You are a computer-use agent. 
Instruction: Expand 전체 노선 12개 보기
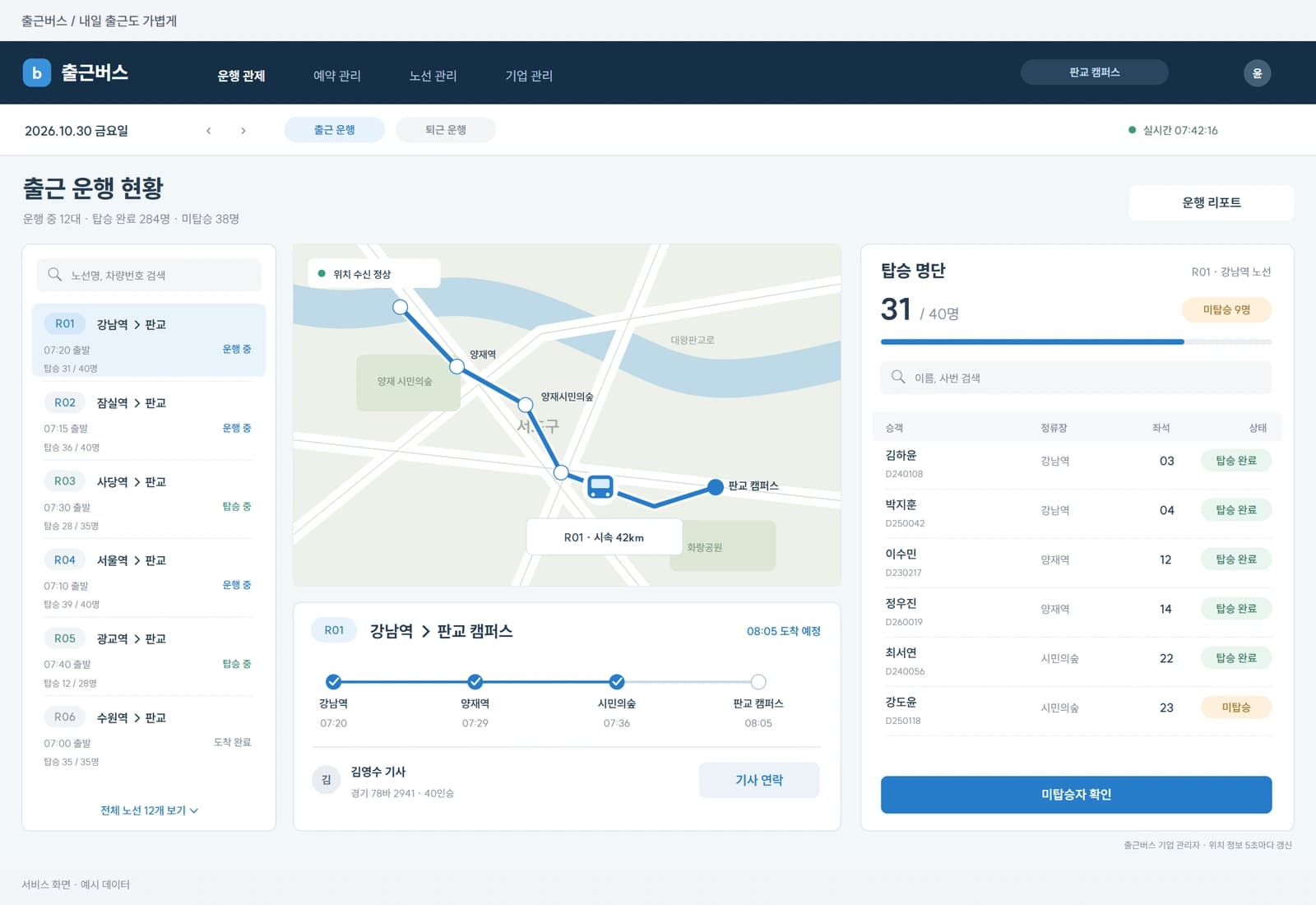click(149, 810)
